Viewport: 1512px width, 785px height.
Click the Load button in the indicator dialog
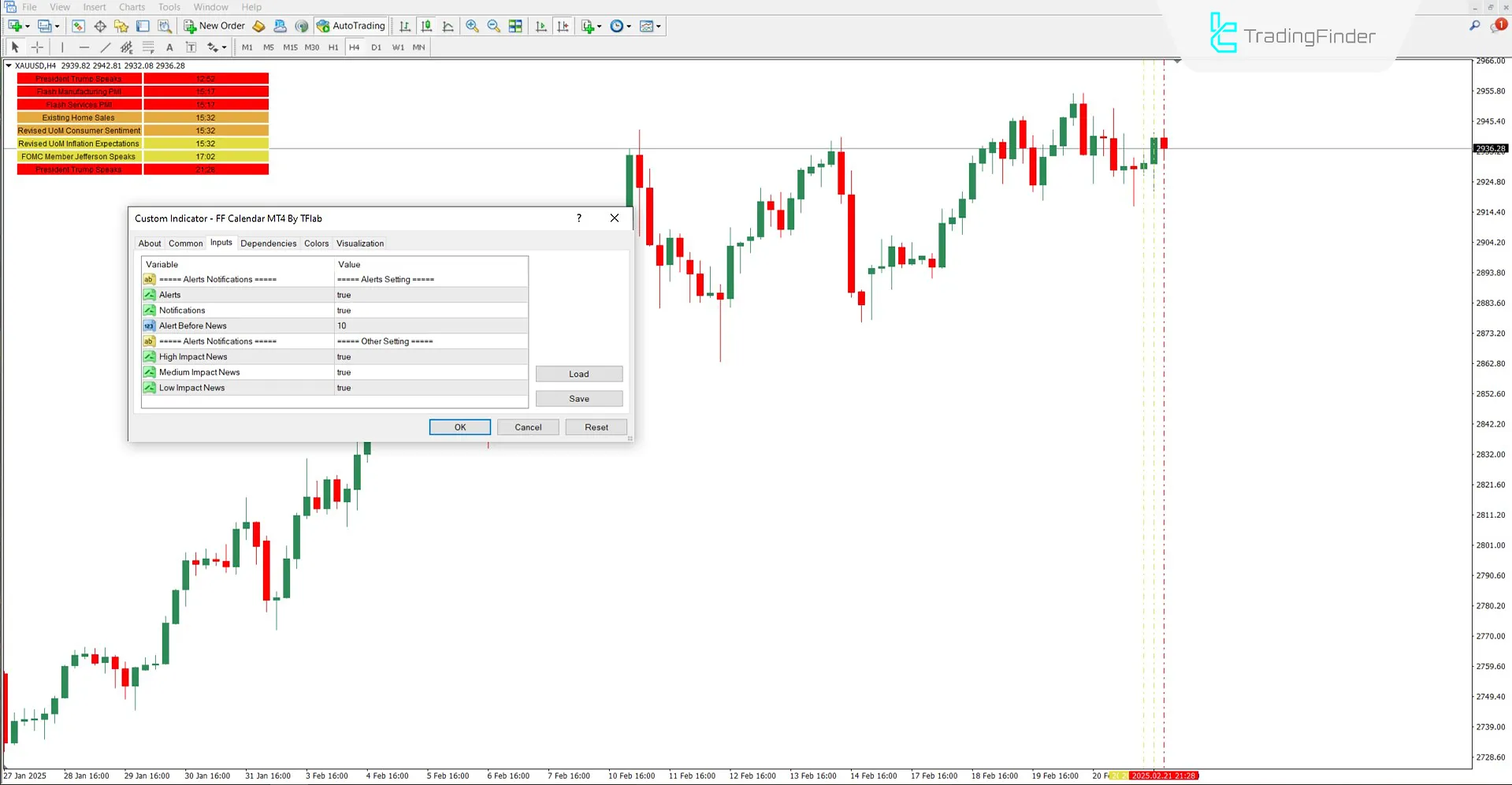pyautogui.click(x=579, y=374)
